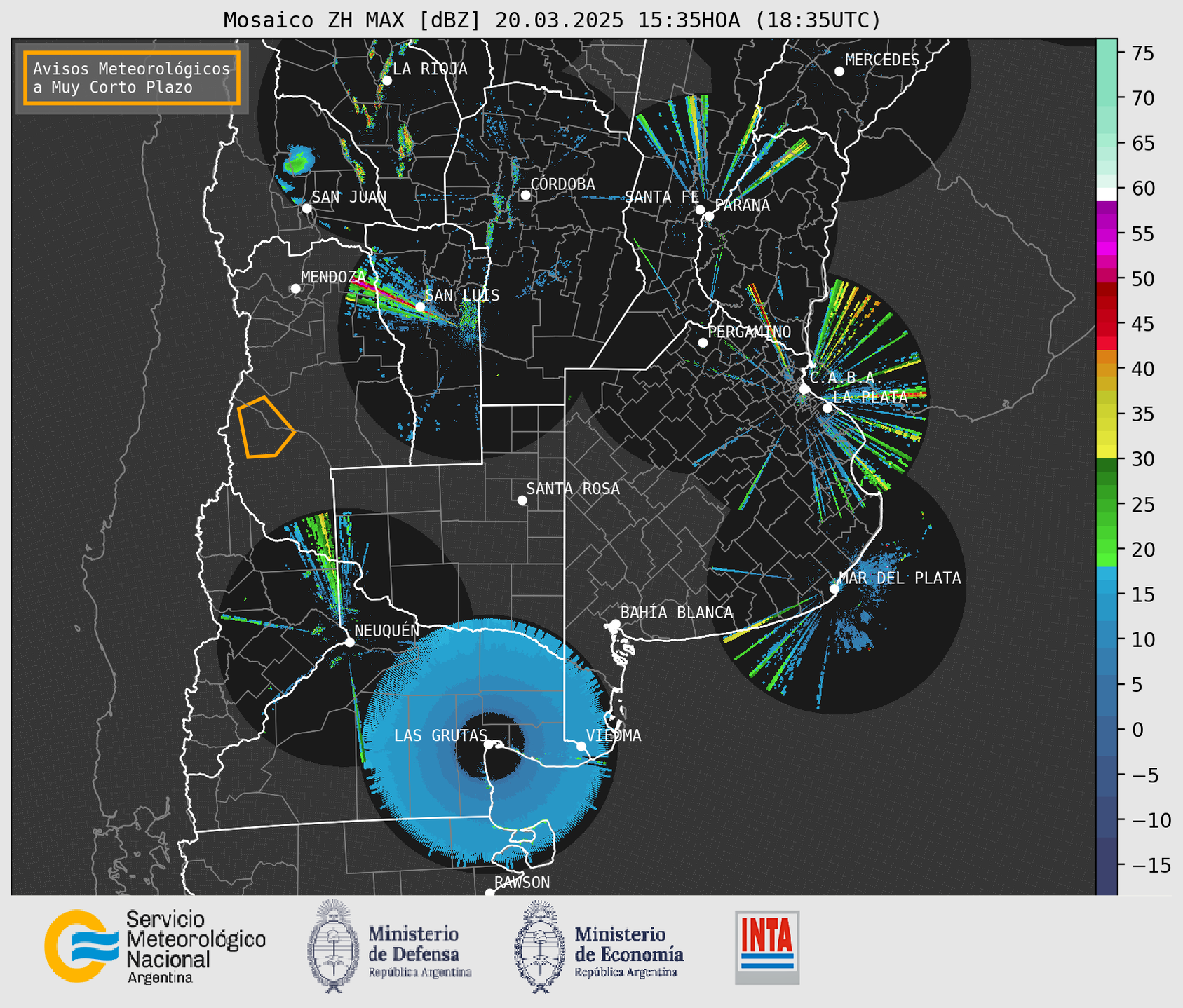Click the 55 tick label on scale

tap(1142, 234)
